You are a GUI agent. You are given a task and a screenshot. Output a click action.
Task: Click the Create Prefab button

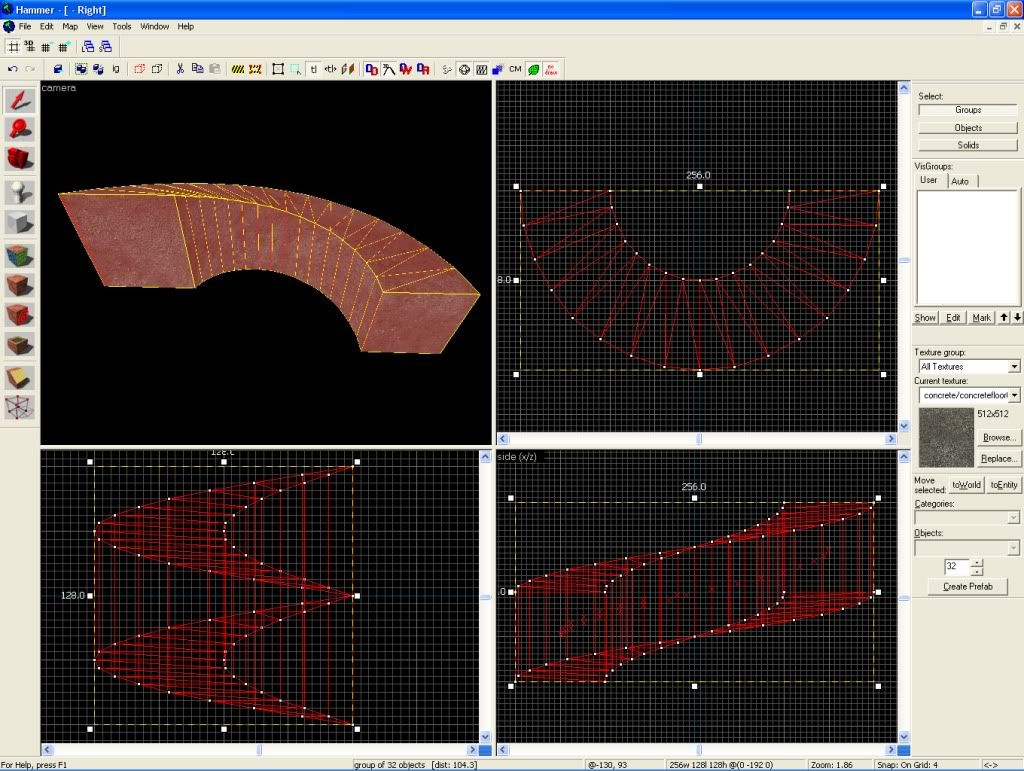967,587
